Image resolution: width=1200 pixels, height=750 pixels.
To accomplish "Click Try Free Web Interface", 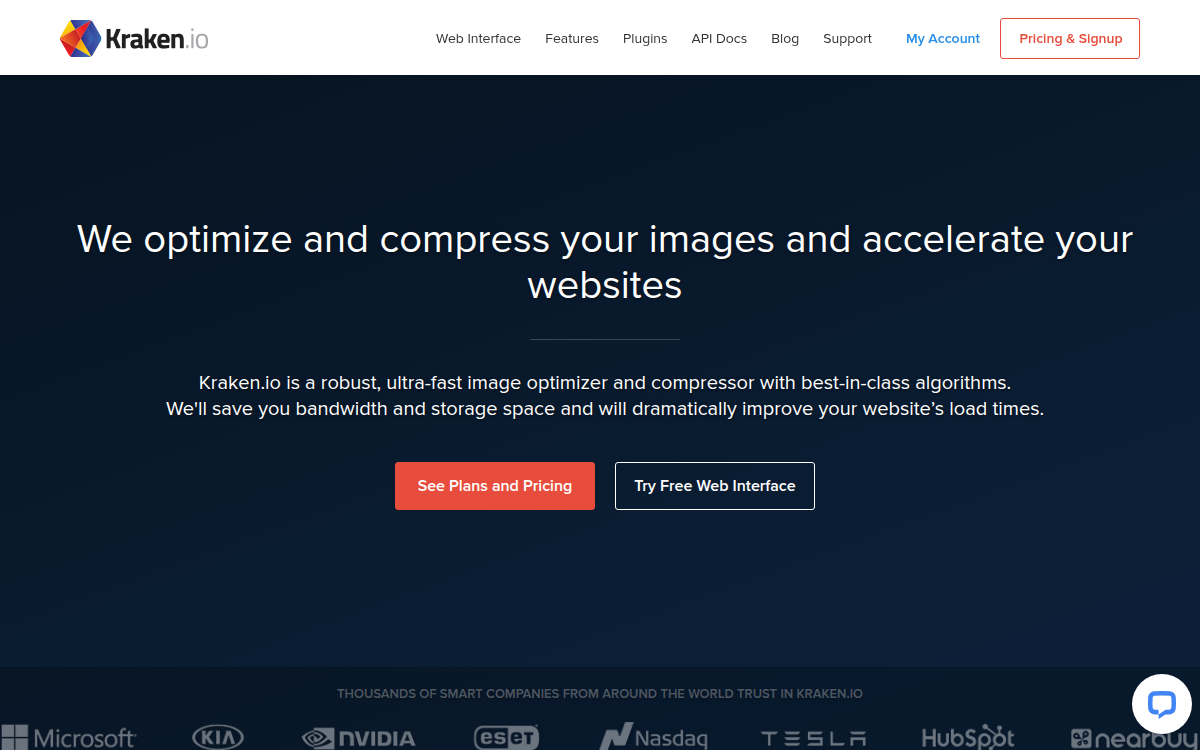I will pos(715,486).
